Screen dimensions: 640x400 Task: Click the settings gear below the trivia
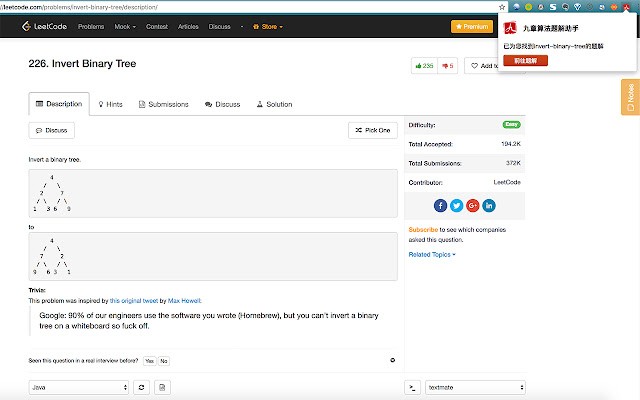392,360
